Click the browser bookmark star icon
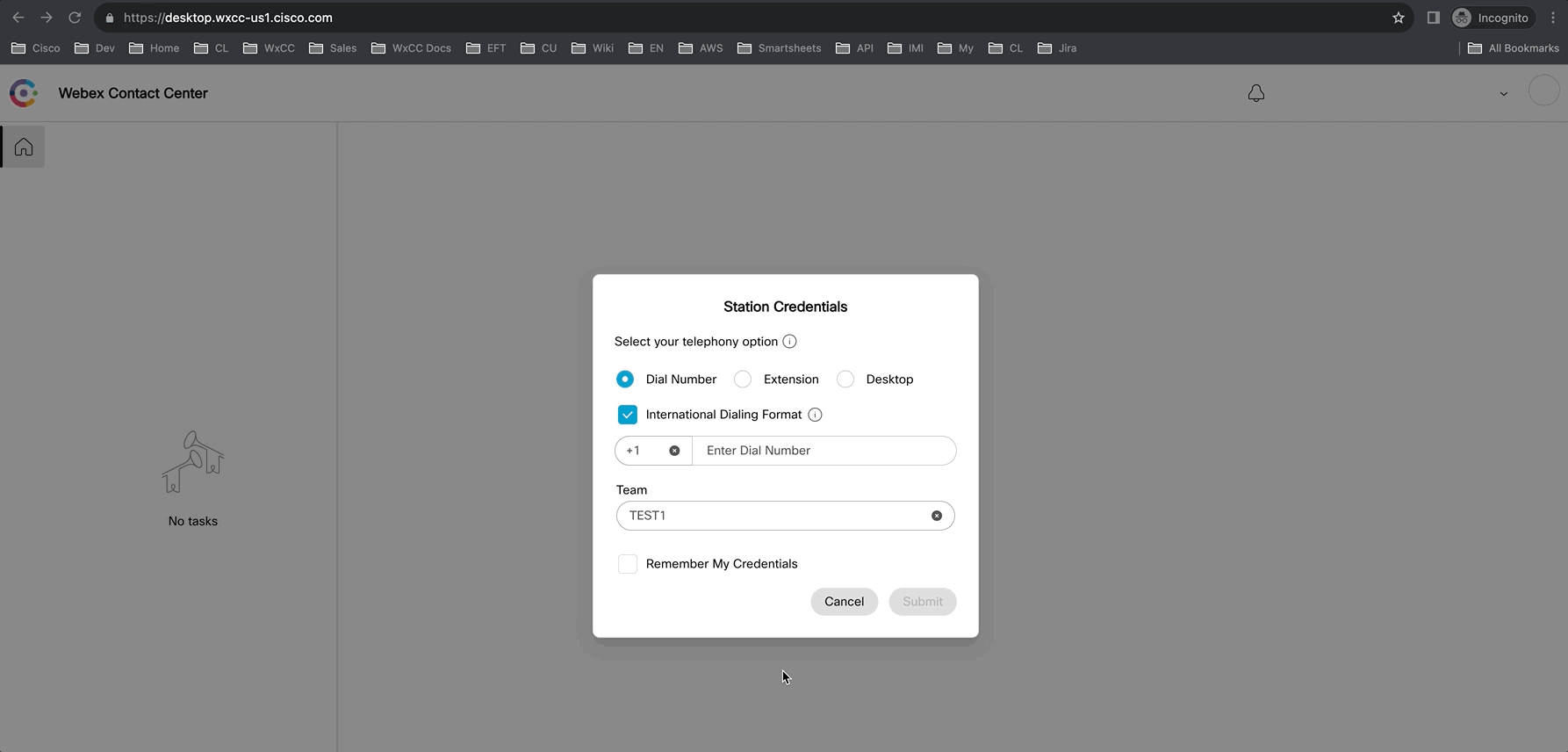Screen dimensions: 1568x752 pyautogui.click(x=1399, y=18)
